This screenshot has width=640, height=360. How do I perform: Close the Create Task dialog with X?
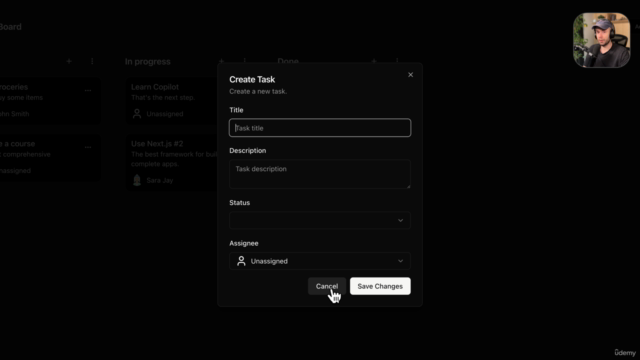(x=410, y=75)
